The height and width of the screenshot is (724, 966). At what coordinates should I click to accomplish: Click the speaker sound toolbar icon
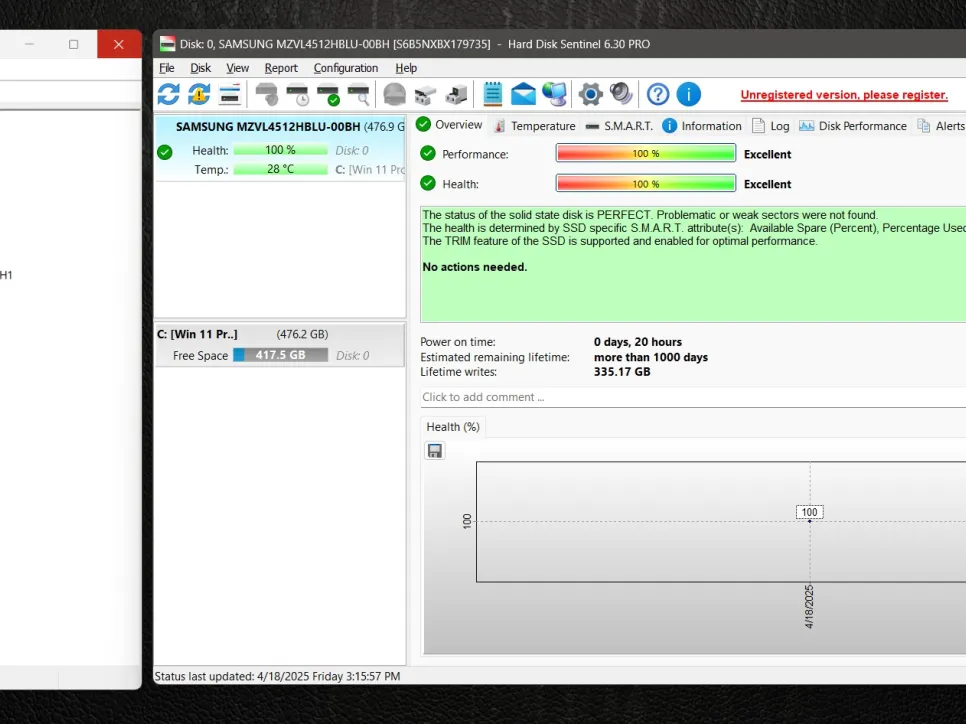621,94
